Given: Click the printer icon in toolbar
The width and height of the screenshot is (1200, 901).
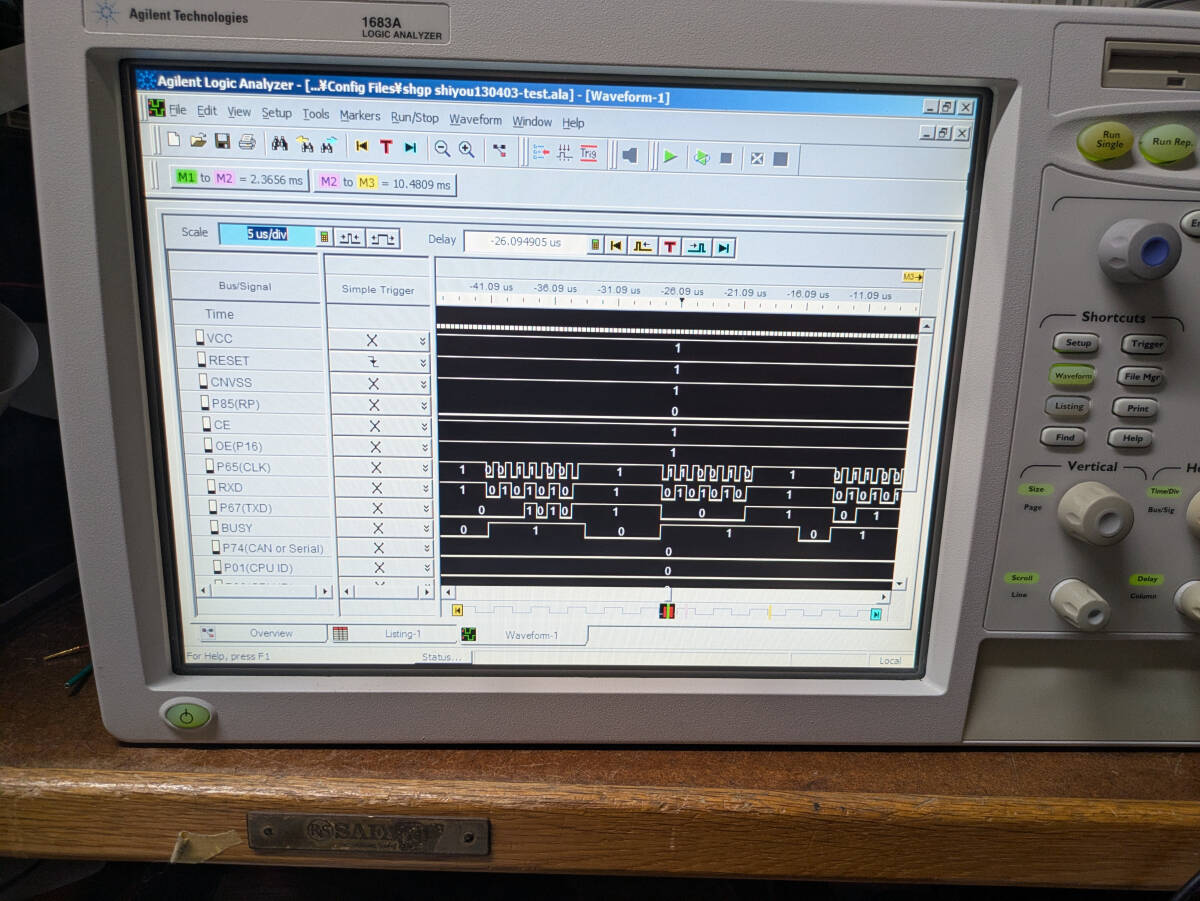Looking at the screenshot, I should tap(246, 143).
